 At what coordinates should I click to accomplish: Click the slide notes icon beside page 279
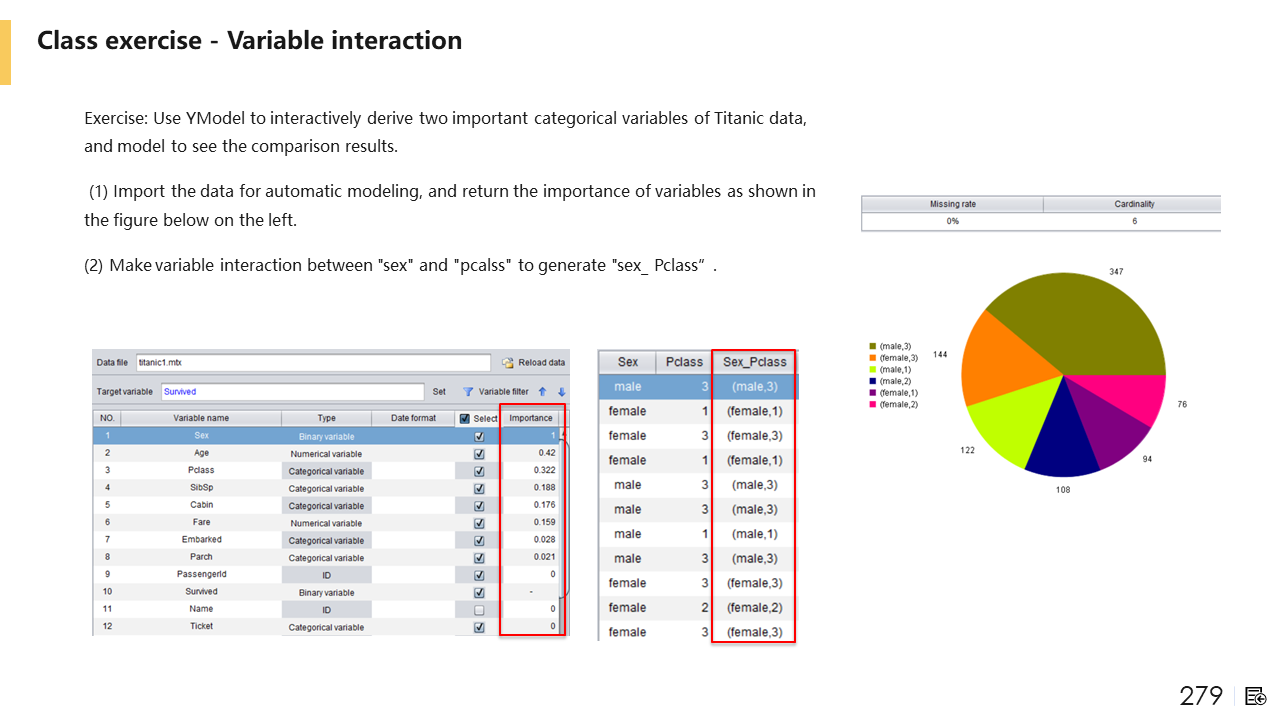[x=1256, y=696]
